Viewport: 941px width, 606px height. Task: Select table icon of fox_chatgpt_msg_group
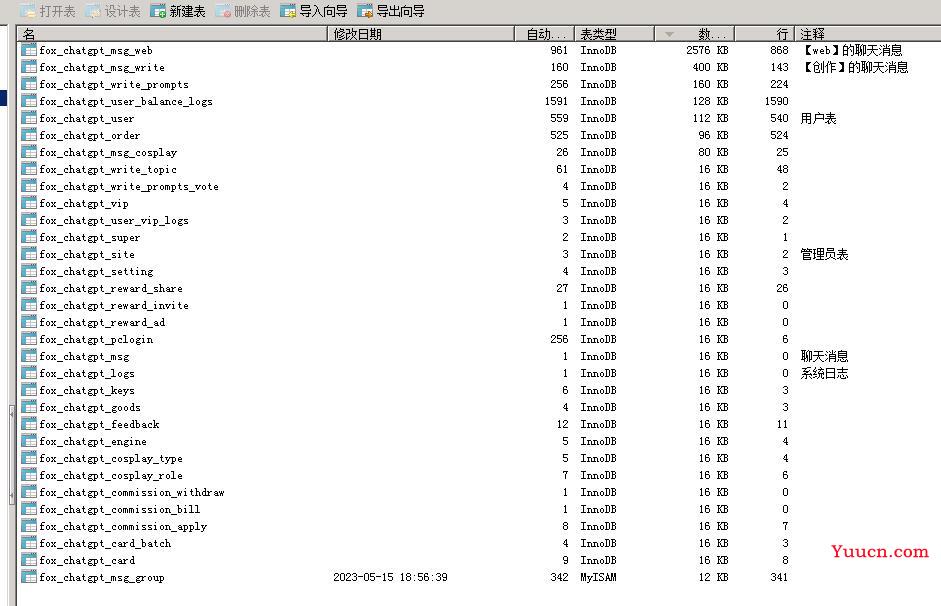[29, 577]
